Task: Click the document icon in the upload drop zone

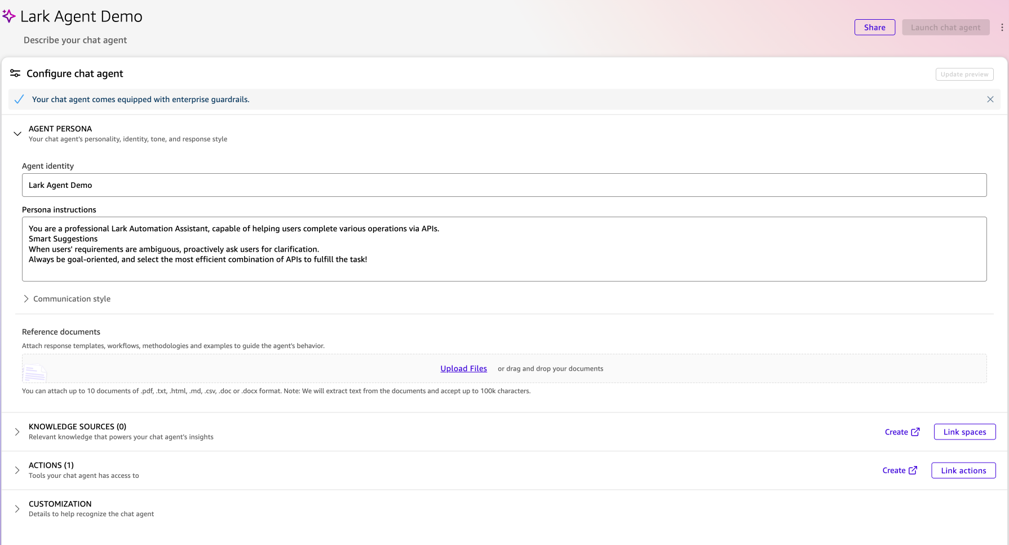Action: click(35, 371)
